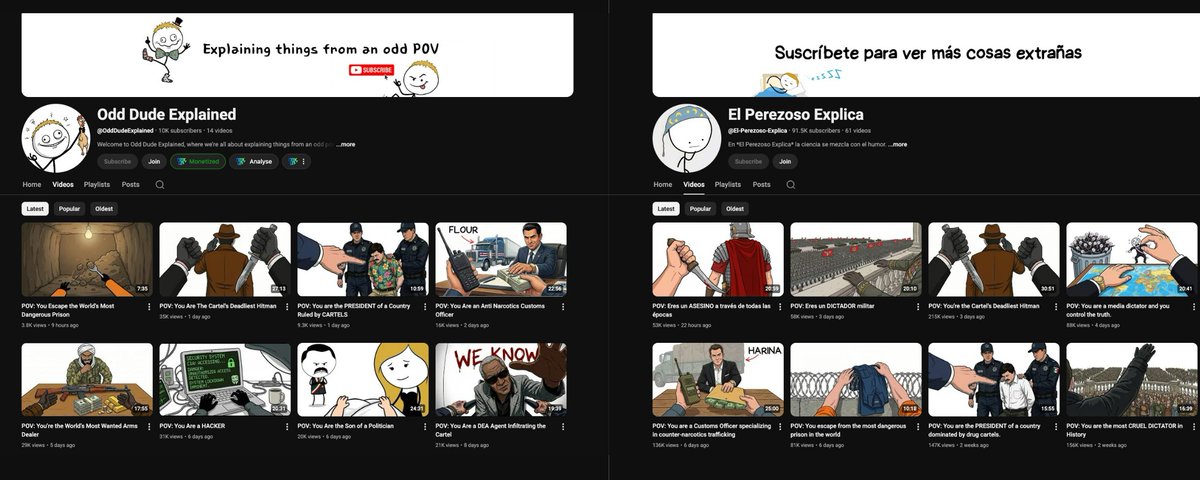Open the arms dealer 17:55 thumbnail
The image size is (1200, 480).
coord(88,380)
